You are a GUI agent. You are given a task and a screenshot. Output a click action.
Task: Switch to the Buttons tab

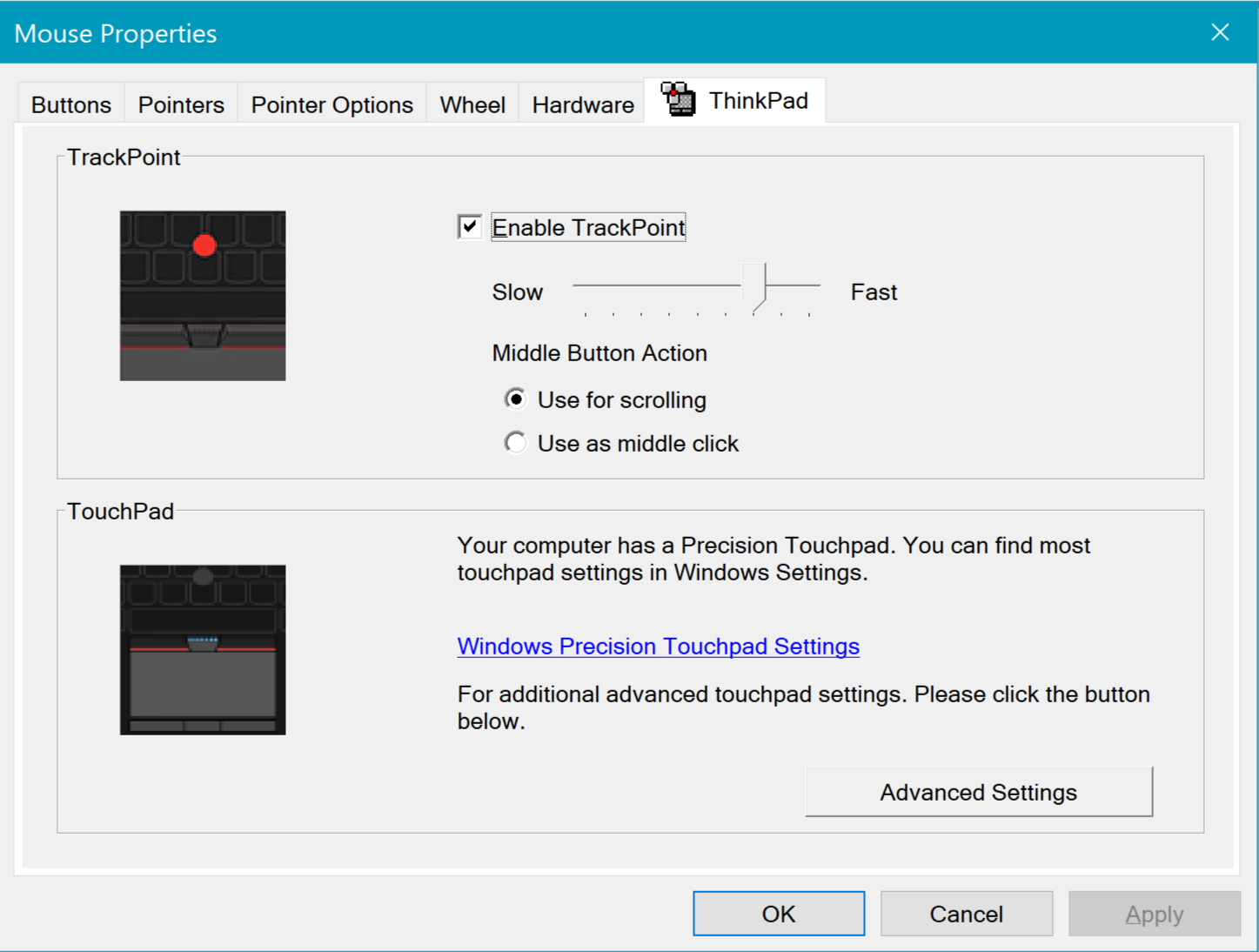click(71, 105)
